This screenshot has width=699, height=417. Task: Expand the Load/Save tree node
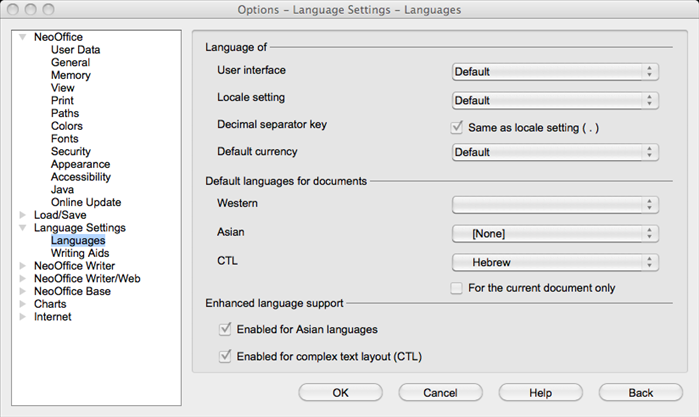tap(22, 215)
